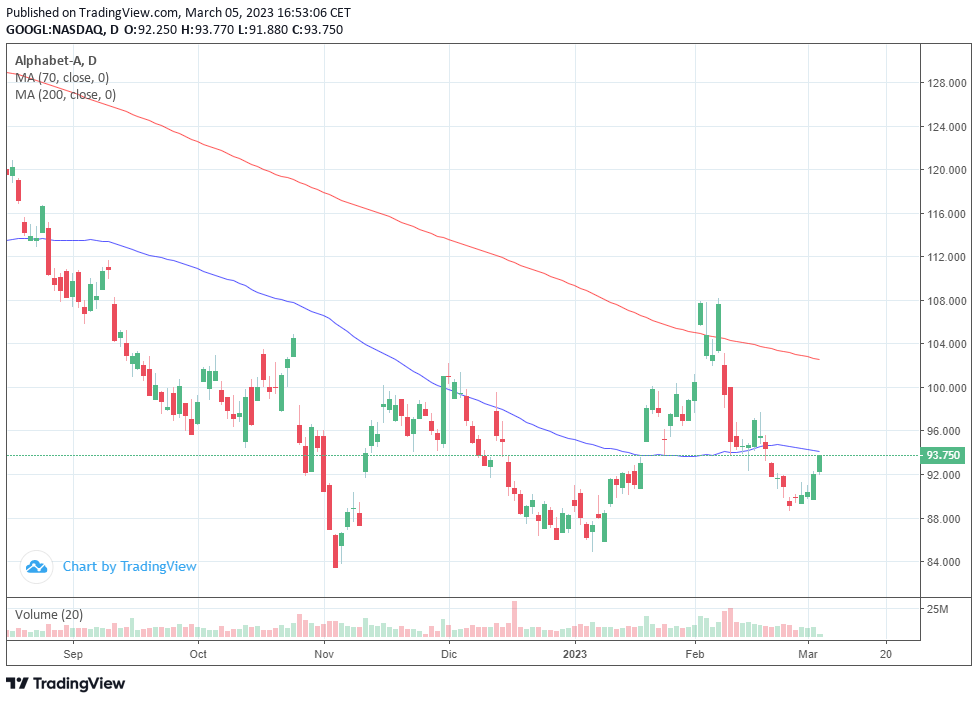978x702 pixels.
Task: Click the 84.000 price axis label
Action: pos(944,562)
